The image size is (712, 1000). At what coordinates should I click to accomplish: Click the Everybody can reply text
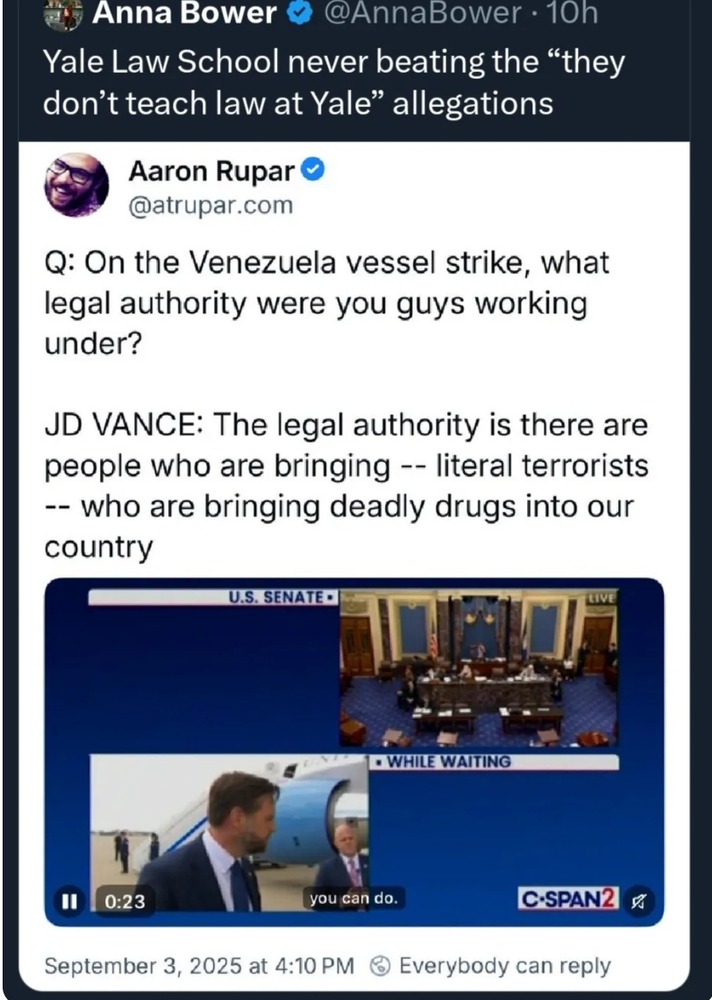[505, 966]
